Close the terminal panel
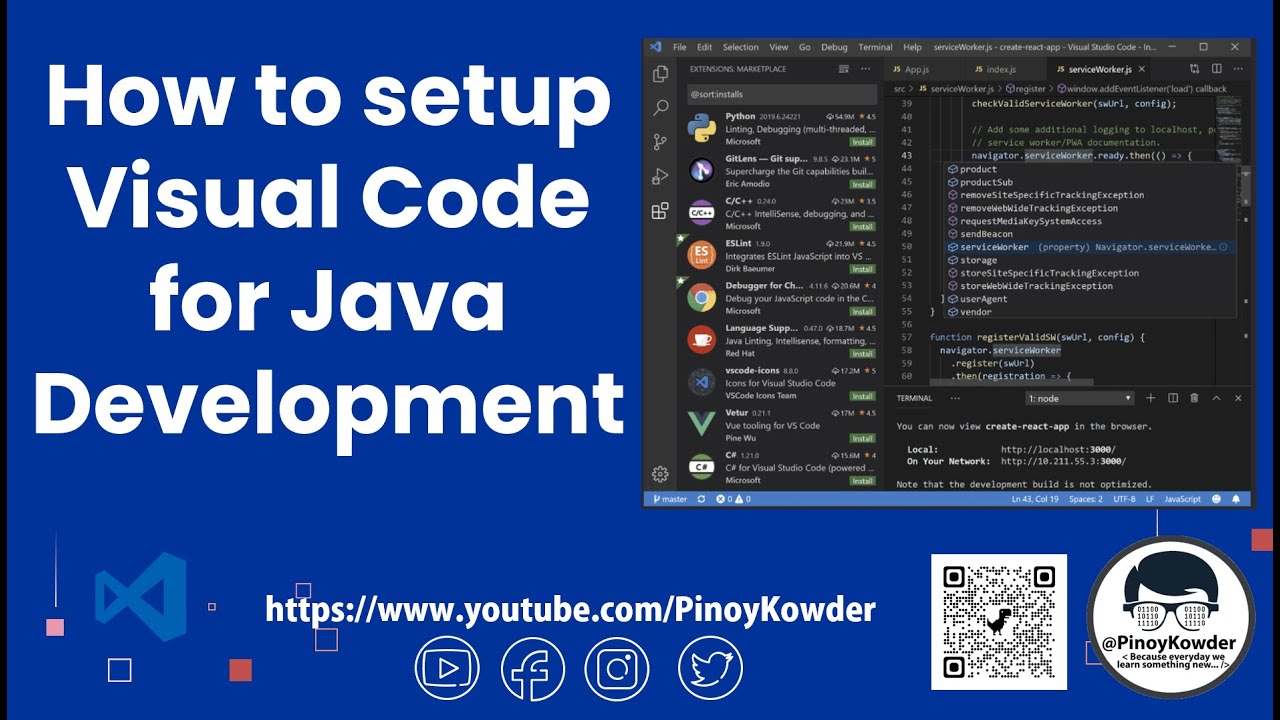Screen dimensions: 1280x720 1238,398
